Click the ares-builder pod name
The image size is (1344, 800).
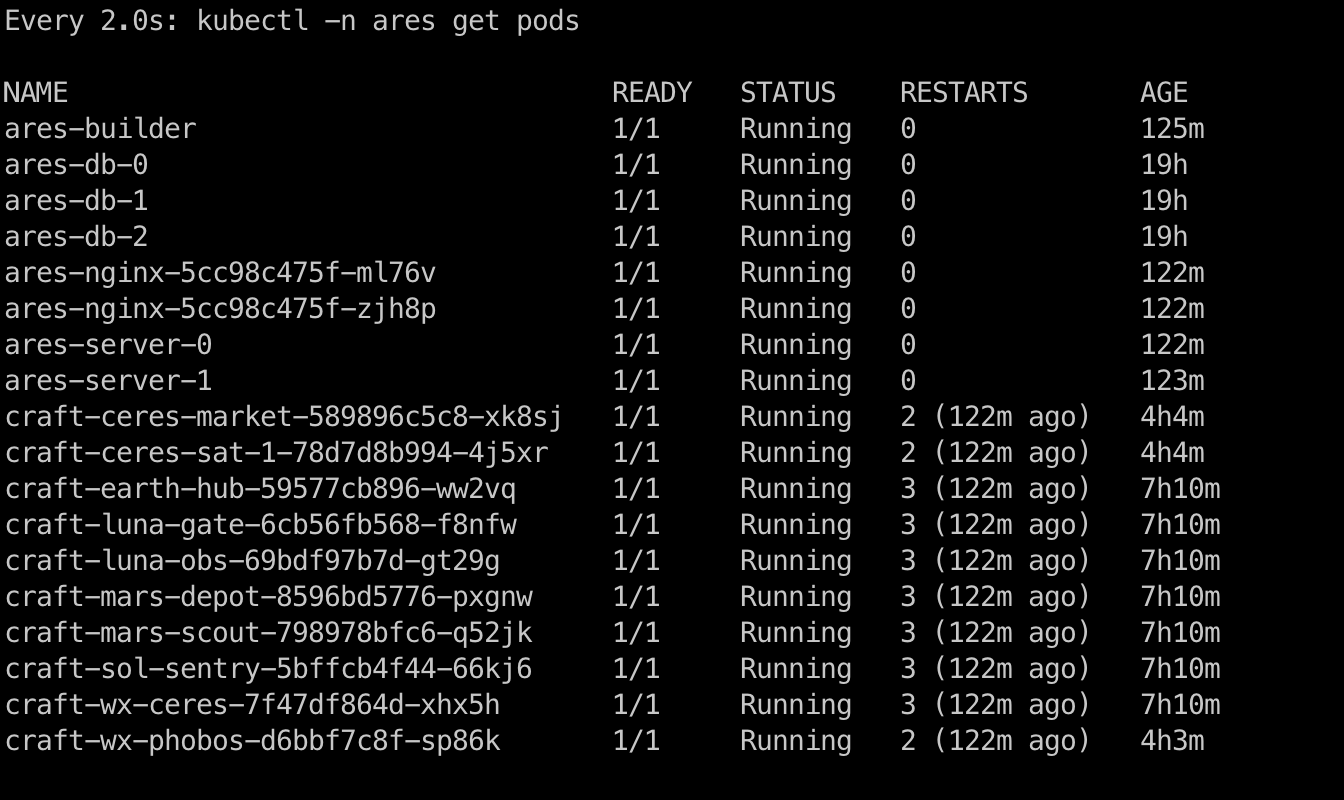[x=100, y=129]
